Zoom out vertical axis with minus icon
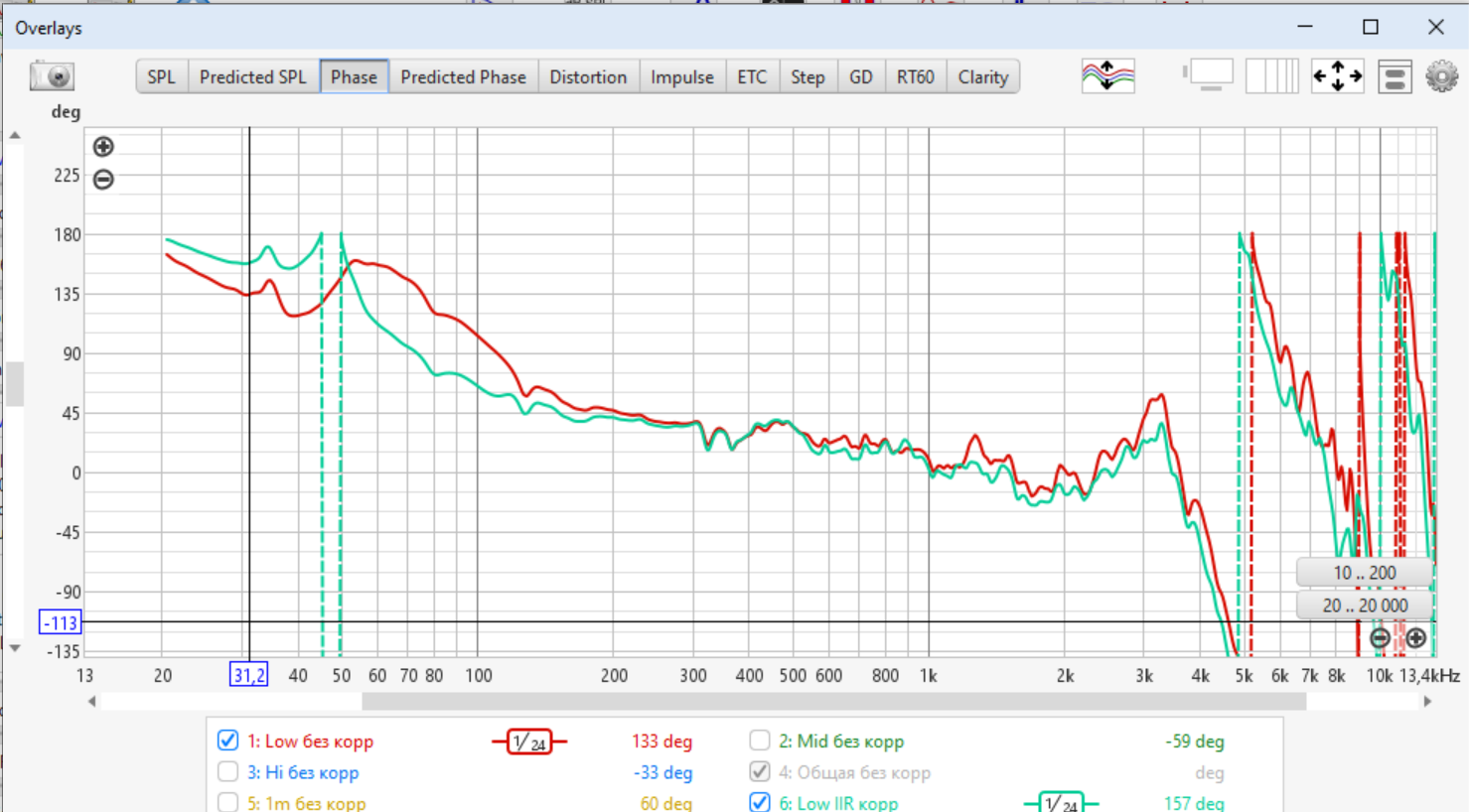 pyautogui.click(x=103, y=180)
